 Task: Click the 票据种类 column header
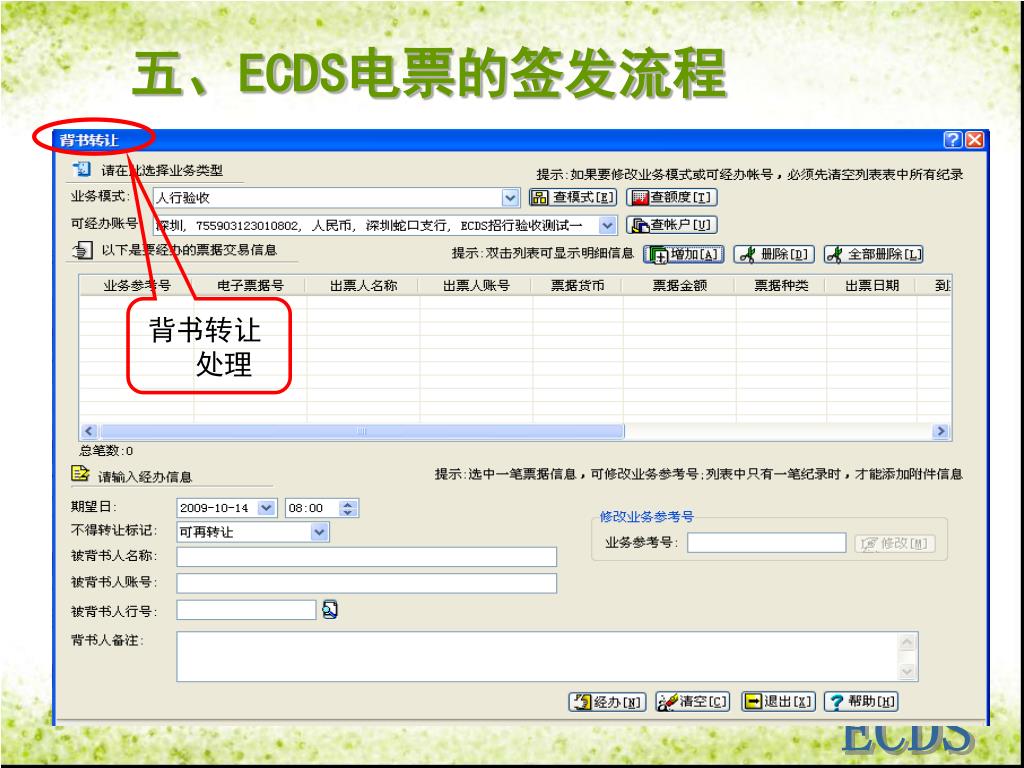(x=781, y=285)
